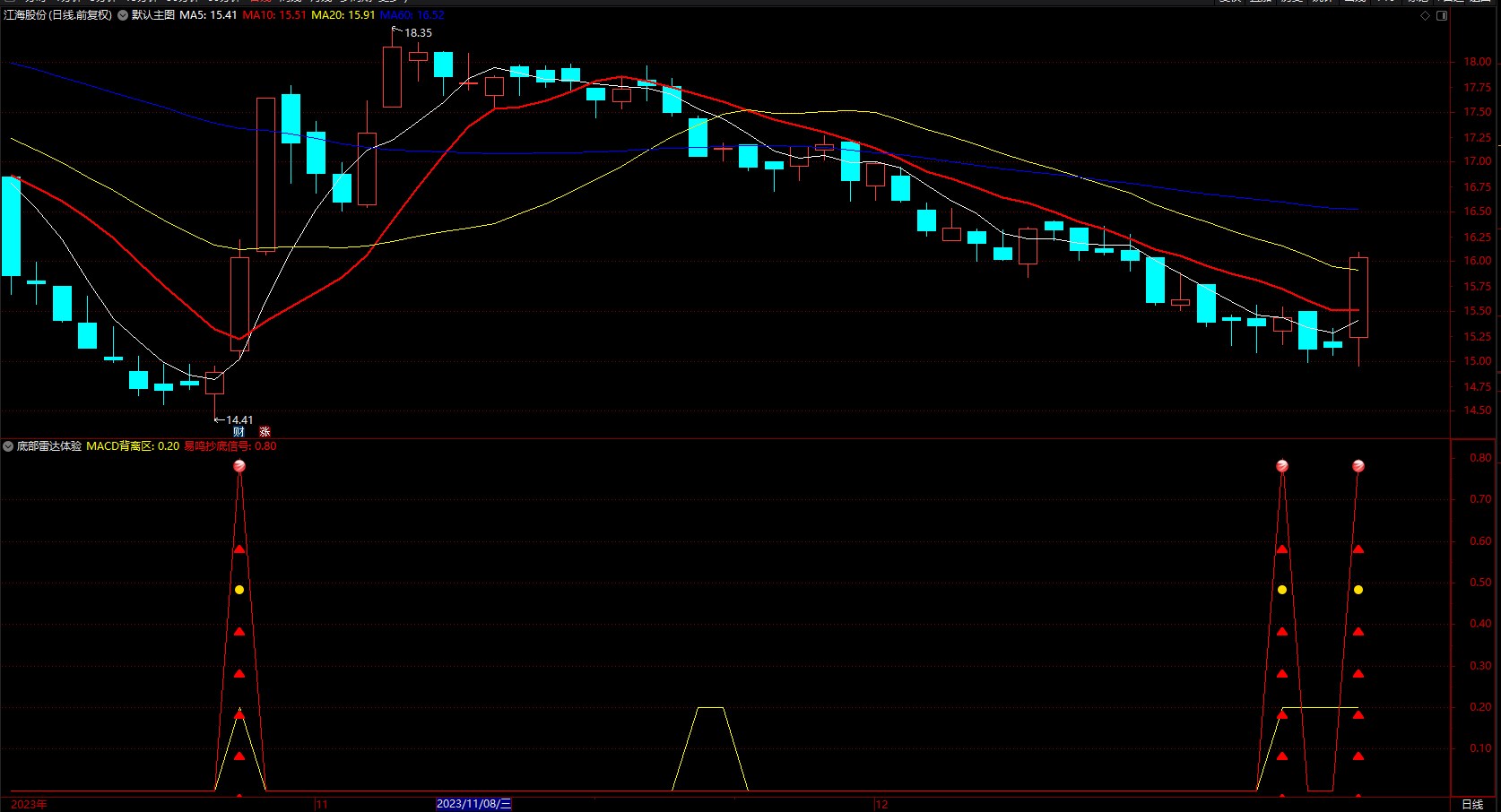Expand the 底部雷达体验 indicator dropdown arrow
Image resolution: width=1501 pixels, height=812 pixels.
click(x=8, y=445)
